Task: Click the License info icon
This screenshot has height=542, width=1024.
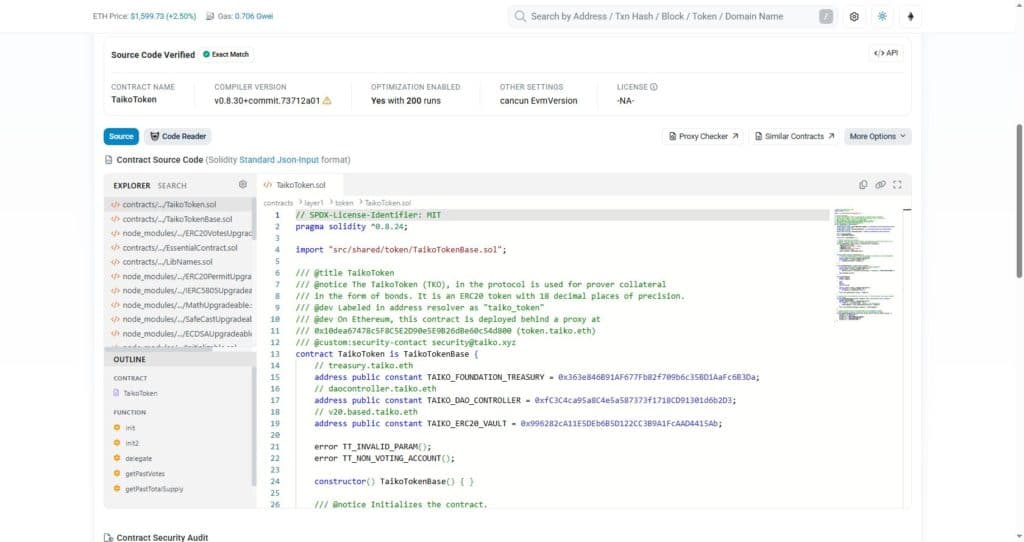Action: click(654, 87)
